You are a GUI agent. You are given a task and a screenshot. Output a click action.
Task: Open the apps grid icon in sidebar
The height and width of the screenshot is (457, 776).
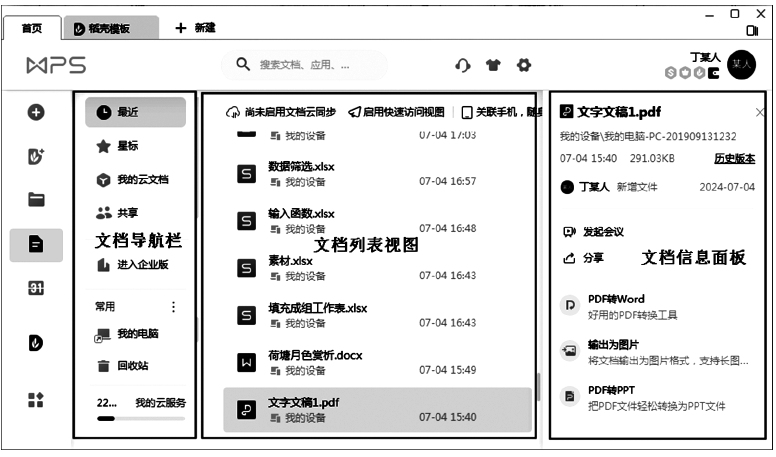[x=36, y=400]
